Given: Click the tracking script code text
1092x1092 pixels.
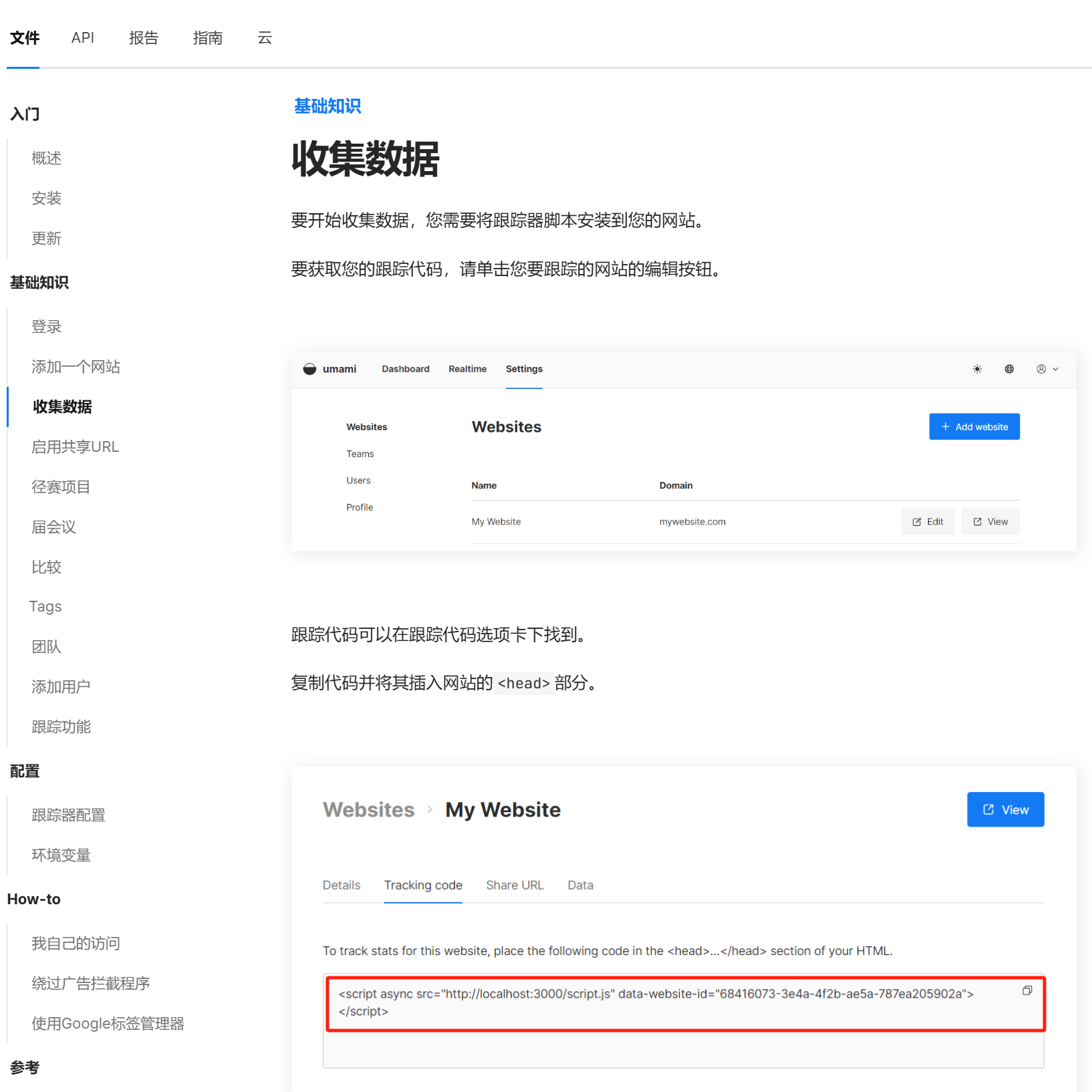Looking at the screenshot, I should (656, 1002).
